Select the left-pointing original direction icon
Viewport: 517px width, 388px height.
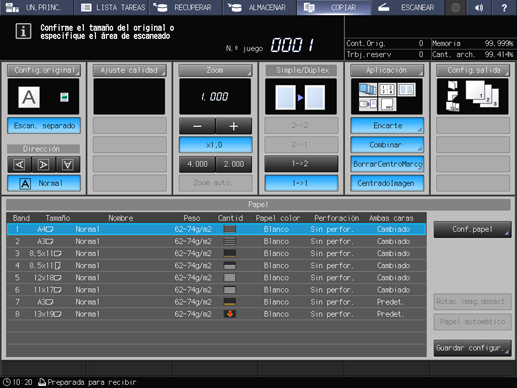[x=19, y=164]
